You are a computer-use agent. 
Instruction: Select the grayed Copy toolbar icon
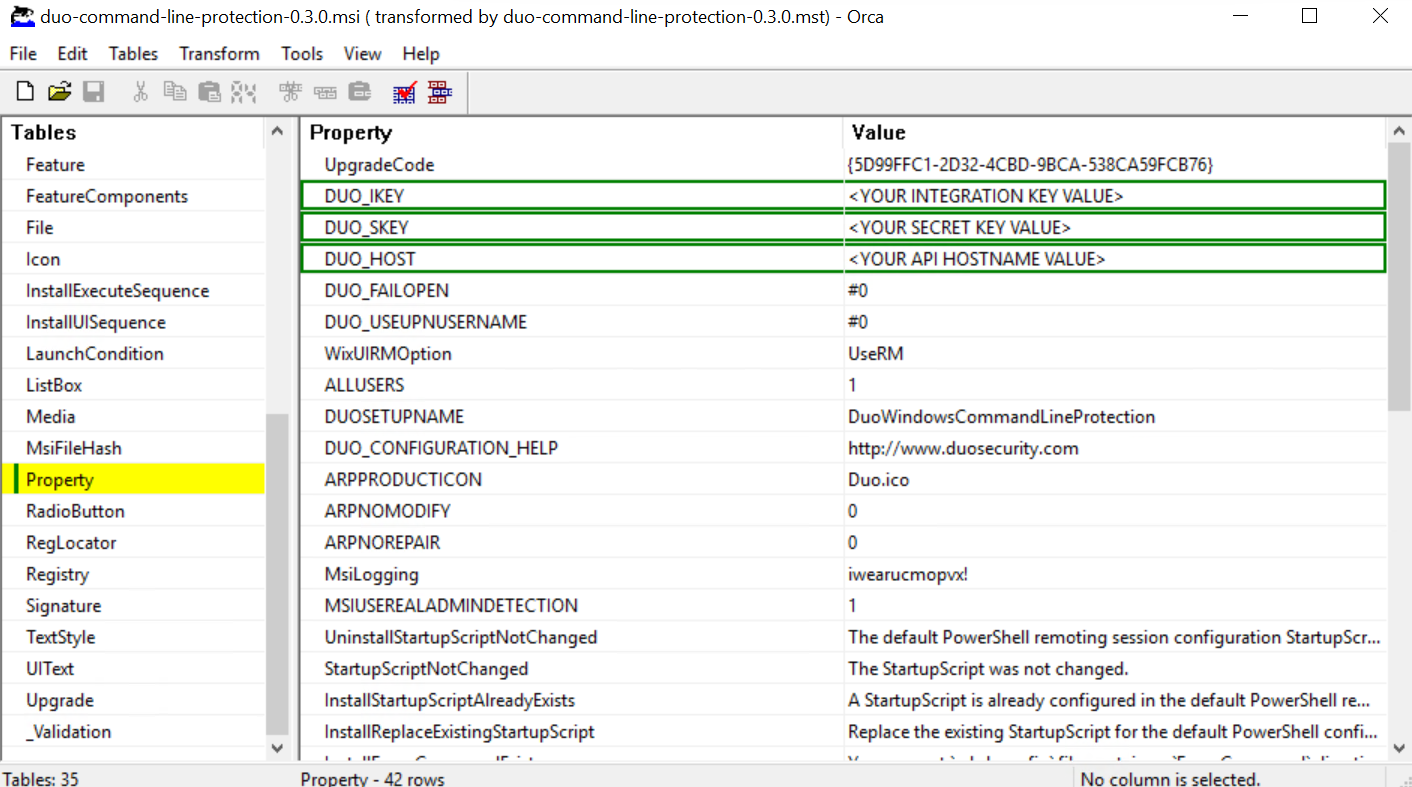click(x=175, y=90)
